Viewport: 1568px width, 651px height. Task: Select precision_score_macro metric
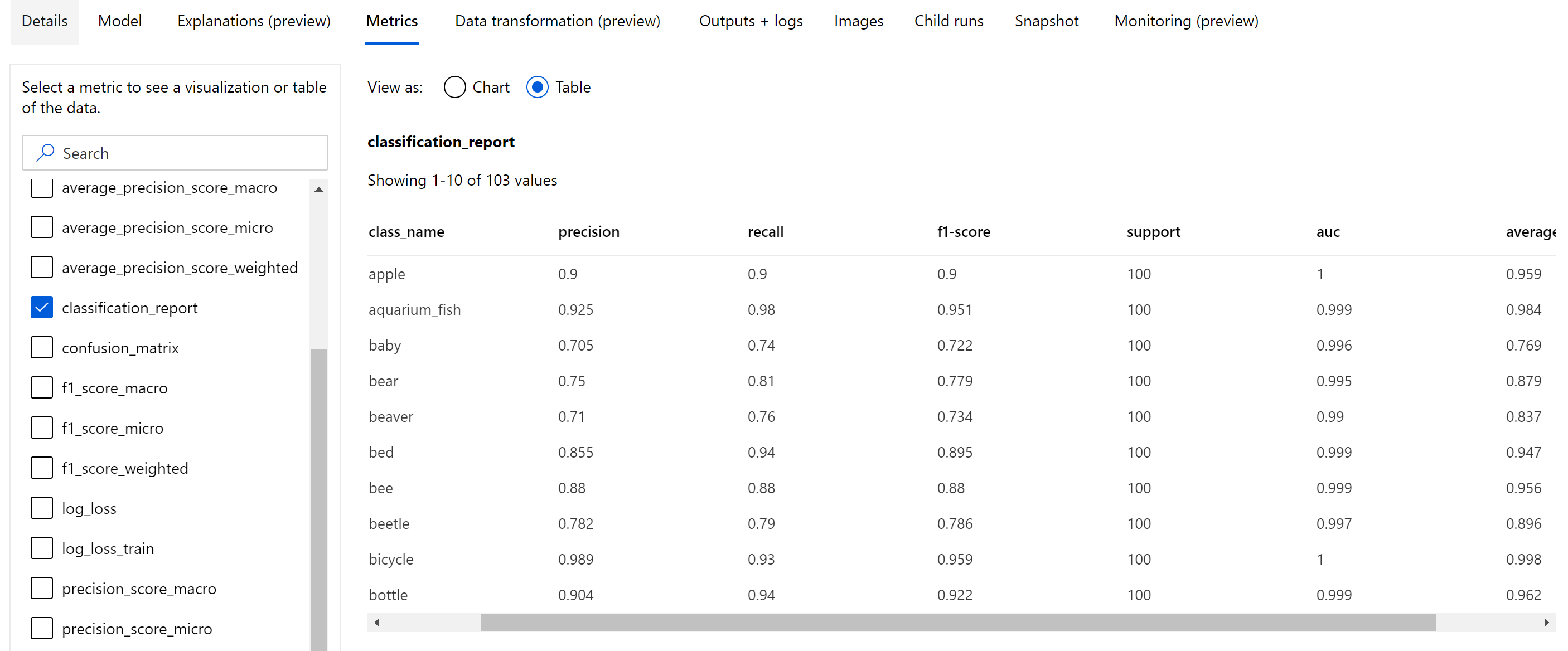(40, 589)
